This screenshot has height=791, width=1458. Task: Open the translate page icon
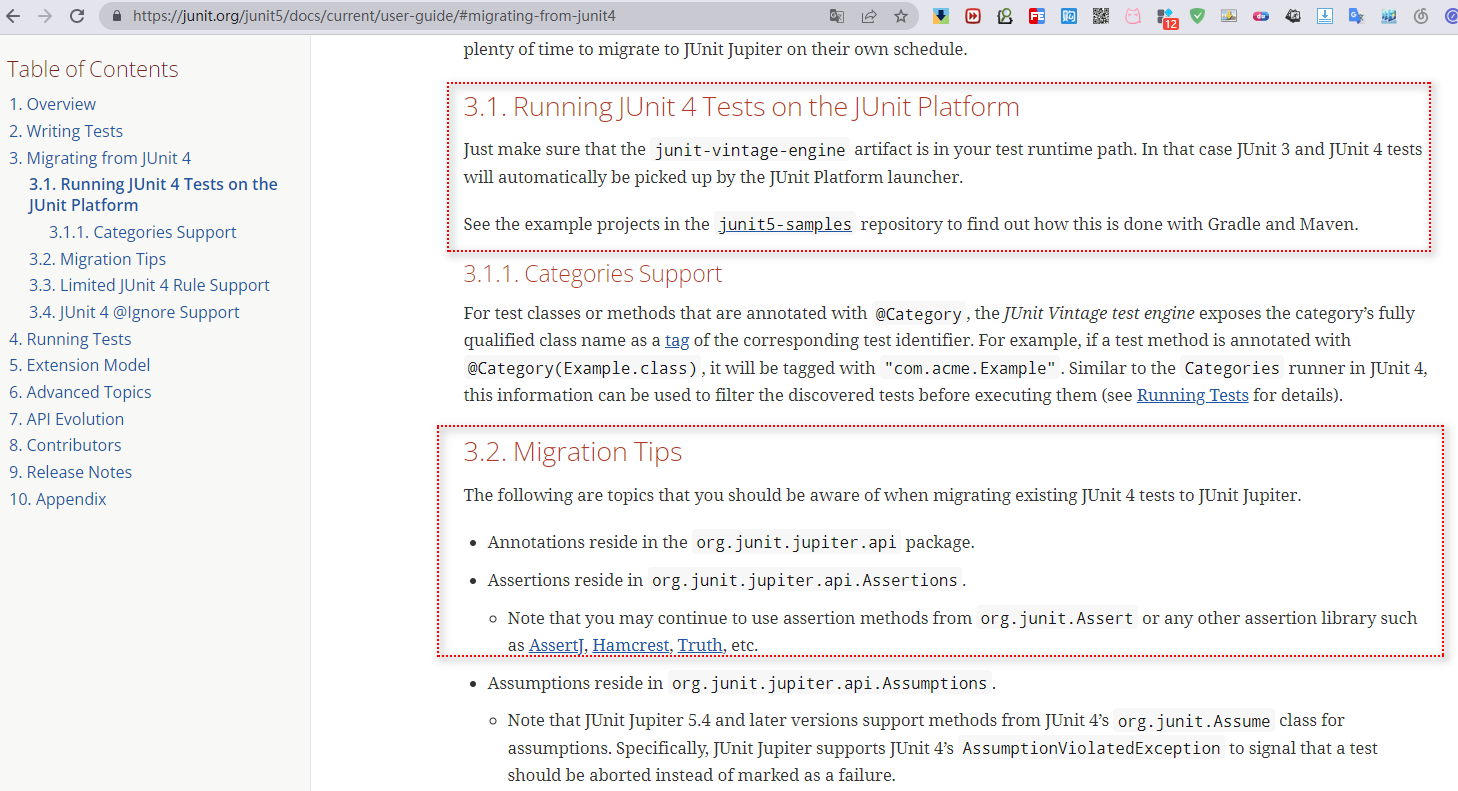coord(837,16)
